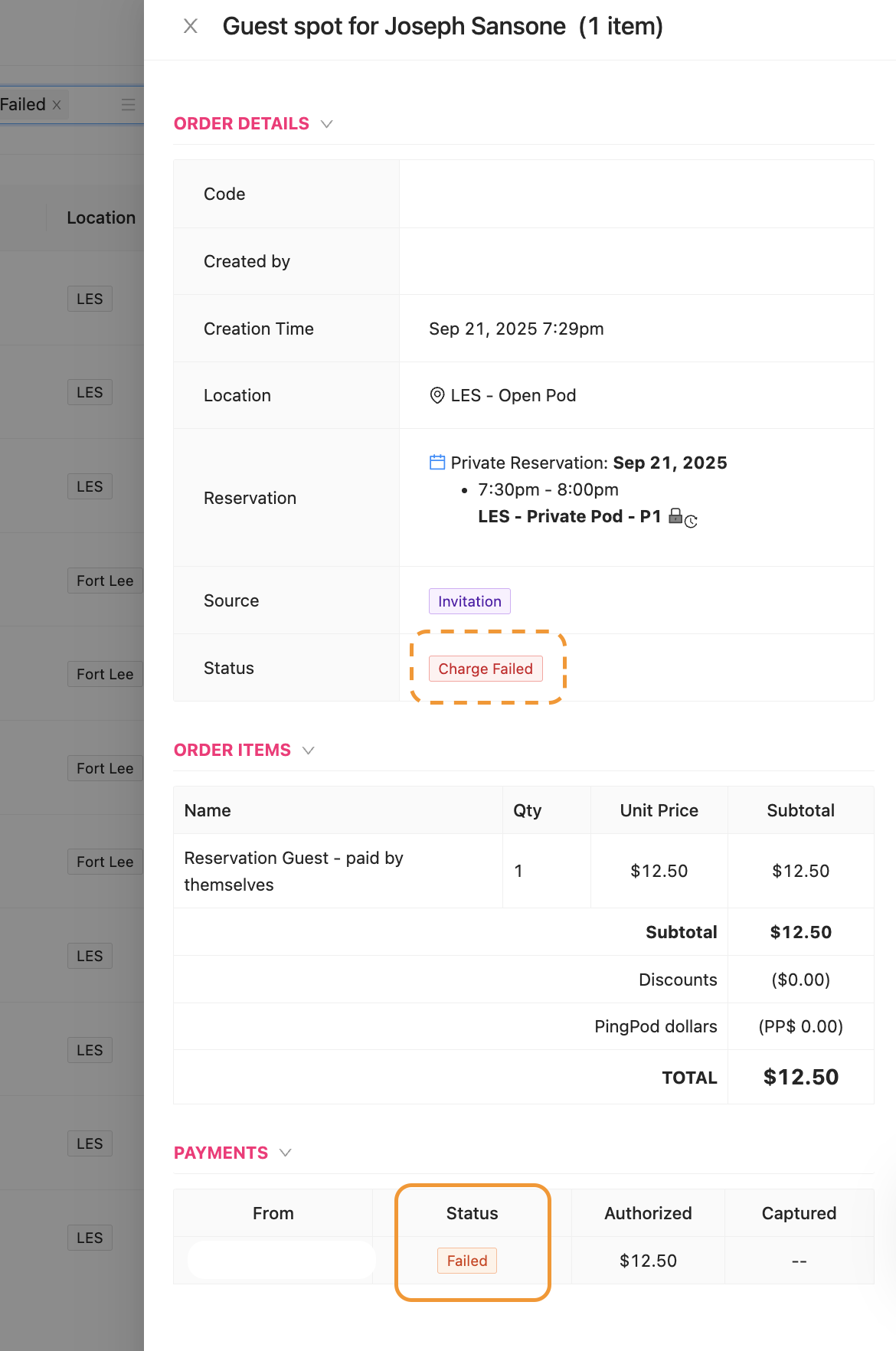Click the redacted payment From field
This screenshot has width=896, height=1351.
point(281,1261)
